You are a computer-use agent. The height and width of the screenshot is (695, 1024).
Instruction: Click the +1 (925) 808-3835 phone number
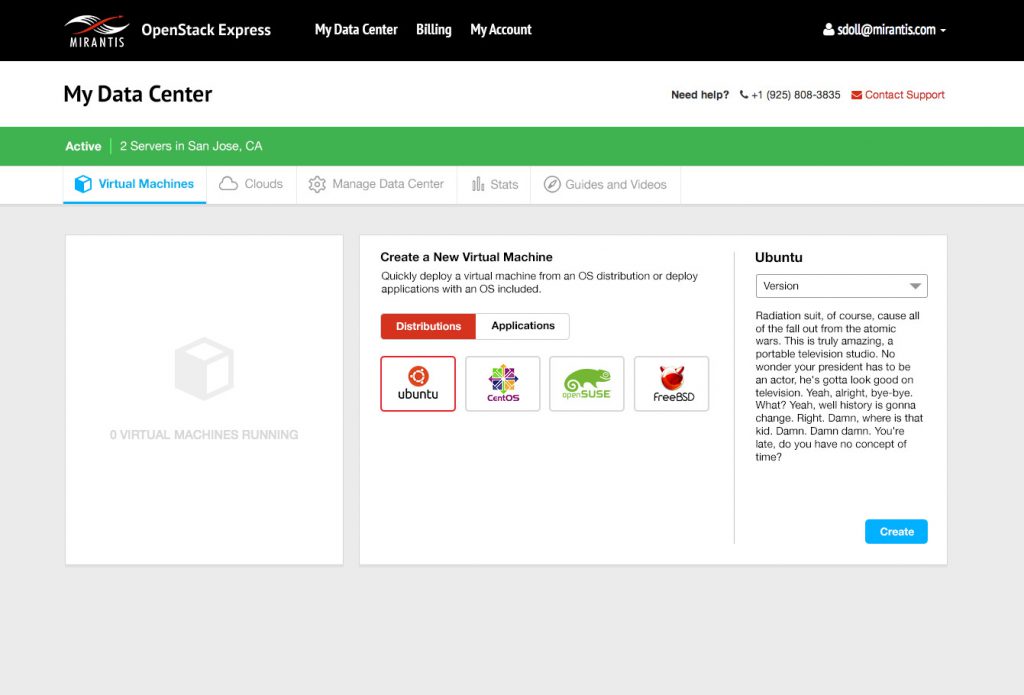pos(795,95)
